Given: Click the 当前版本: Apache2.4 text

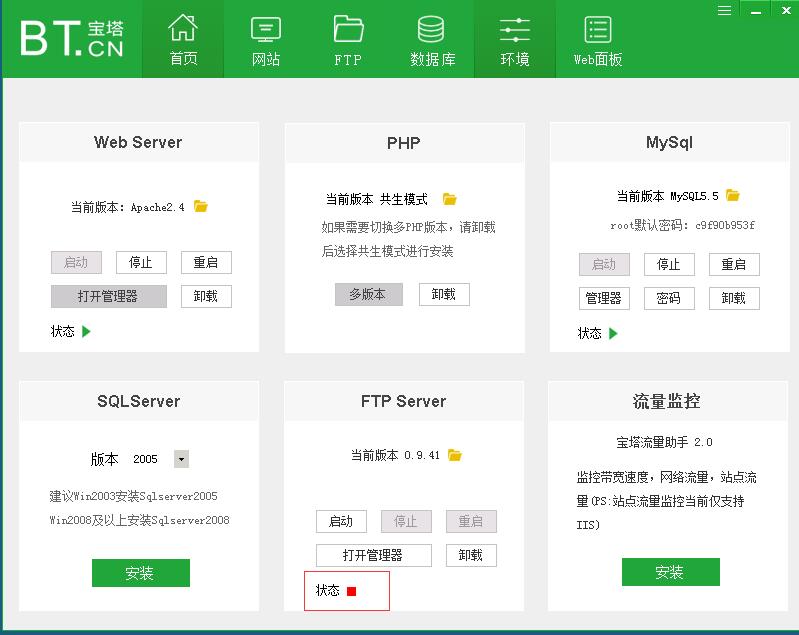Looking at the screenshot, I should click(127, 207).
